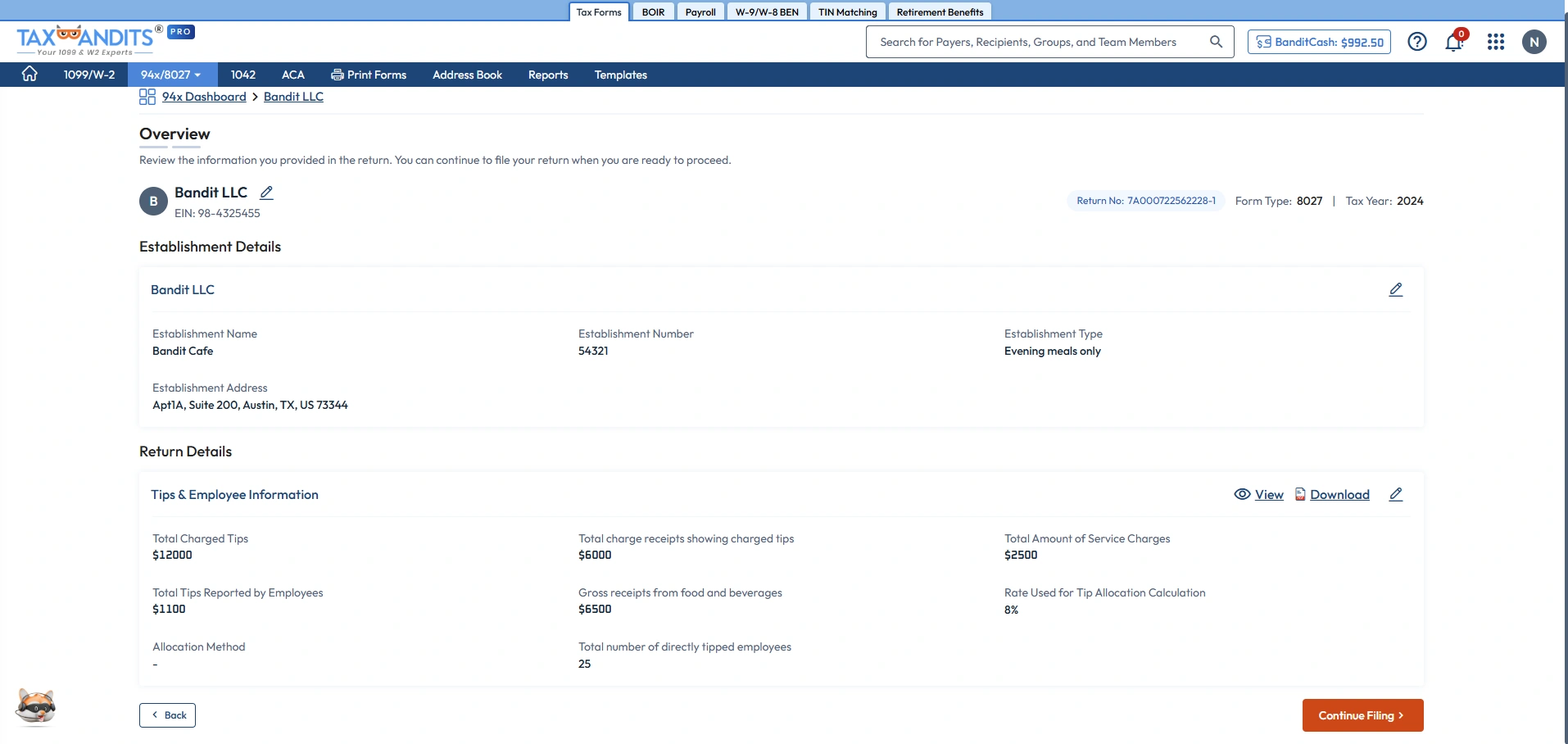The image size is (1568, 744).
Task: Open the apps grid icon
Action: coord(1496,42)
